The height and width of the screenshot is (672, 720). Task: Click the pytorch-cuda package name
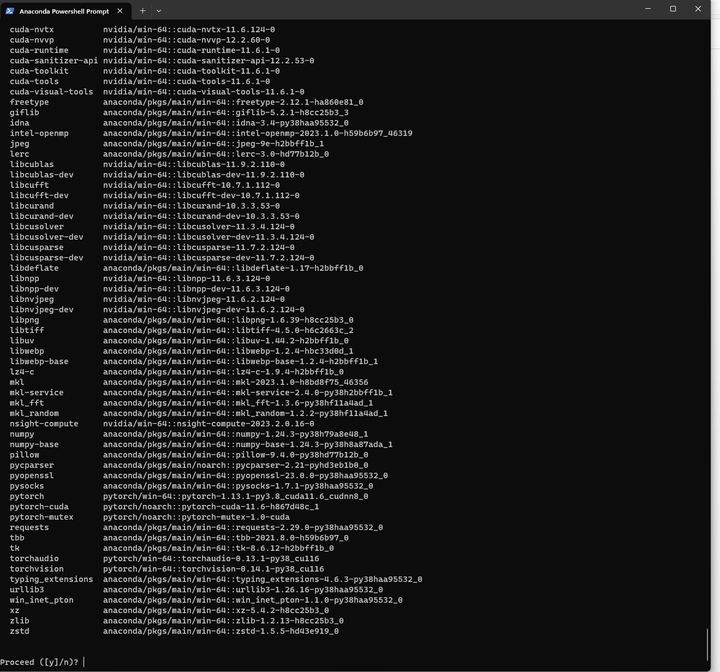tap(39, 507)
